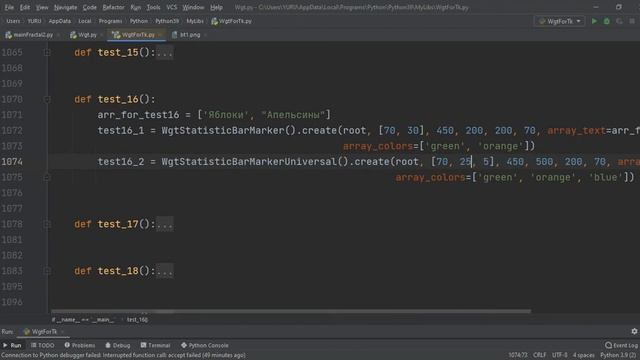640x360 pixels.
Task: Open the Help menu
Action: (216, 7)
